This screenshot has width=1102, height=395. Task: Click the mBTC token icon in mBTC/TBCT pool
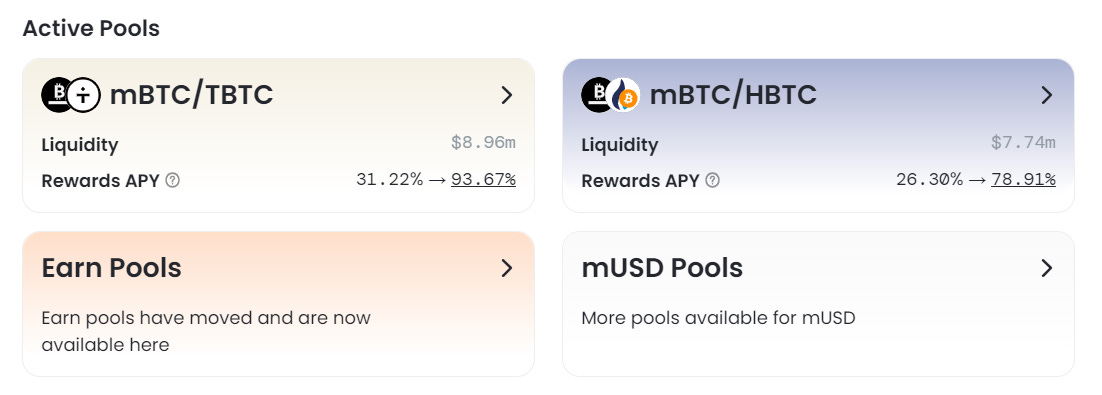[x=56, y=95]
